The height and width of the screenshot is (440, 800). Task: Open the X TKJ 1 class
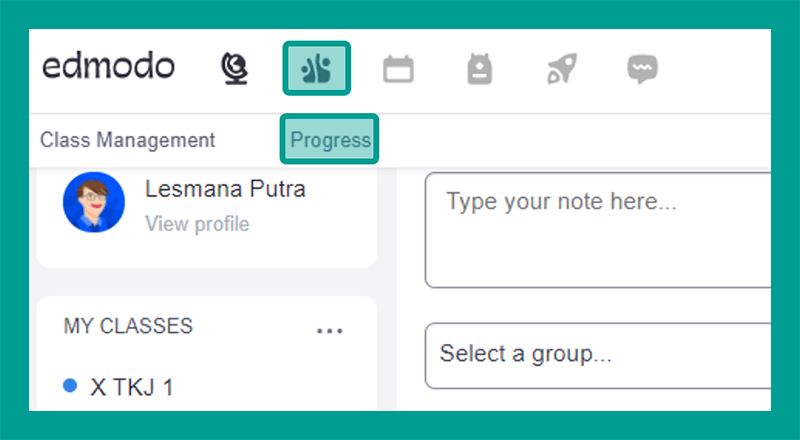131,387
